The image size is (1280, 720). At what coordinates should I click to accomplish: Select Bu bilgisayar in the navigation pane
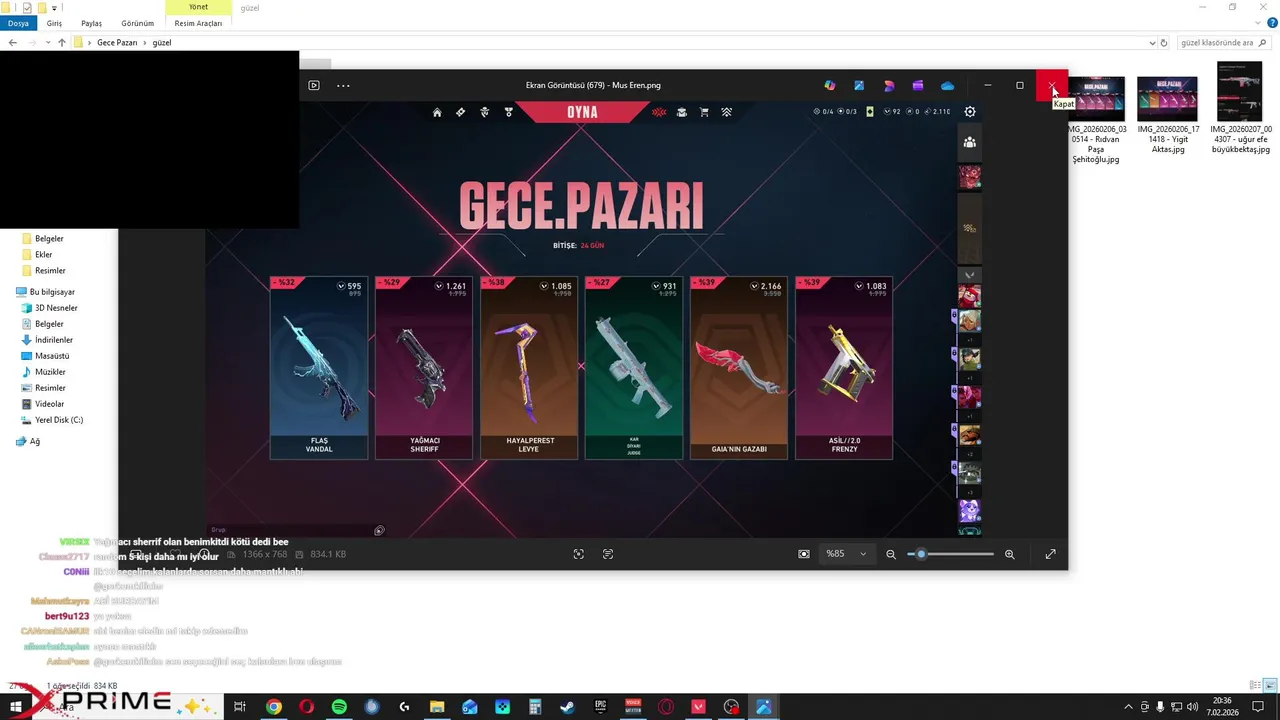coord(52,292)
